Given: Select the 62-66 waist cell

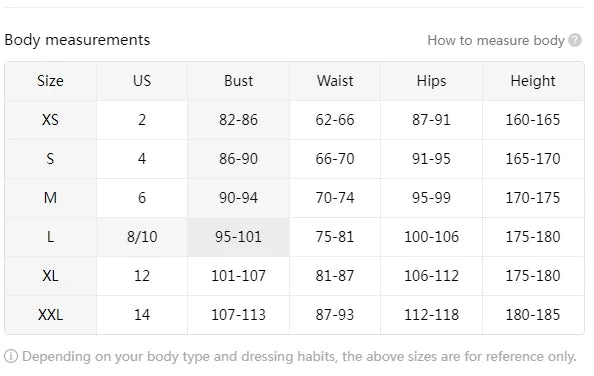Looking at the screenshot, I should point(335,120).
